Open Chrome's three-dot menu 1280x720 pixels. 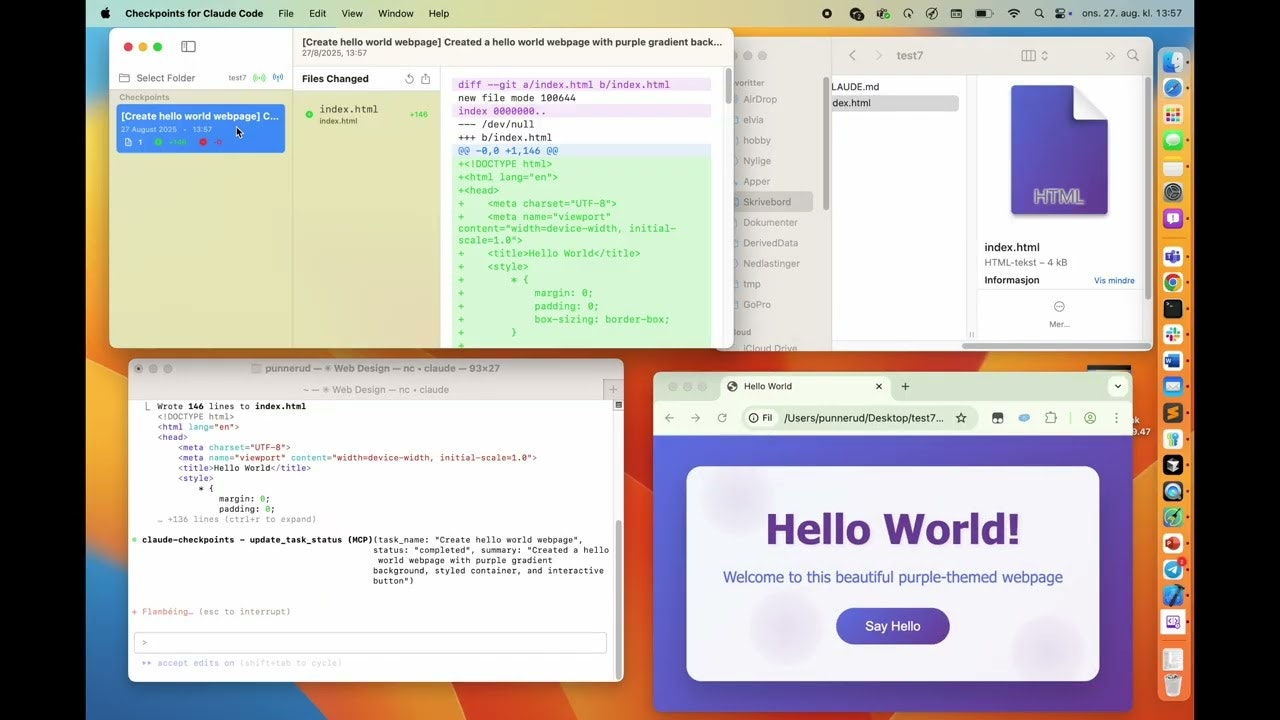[1116, 418]
